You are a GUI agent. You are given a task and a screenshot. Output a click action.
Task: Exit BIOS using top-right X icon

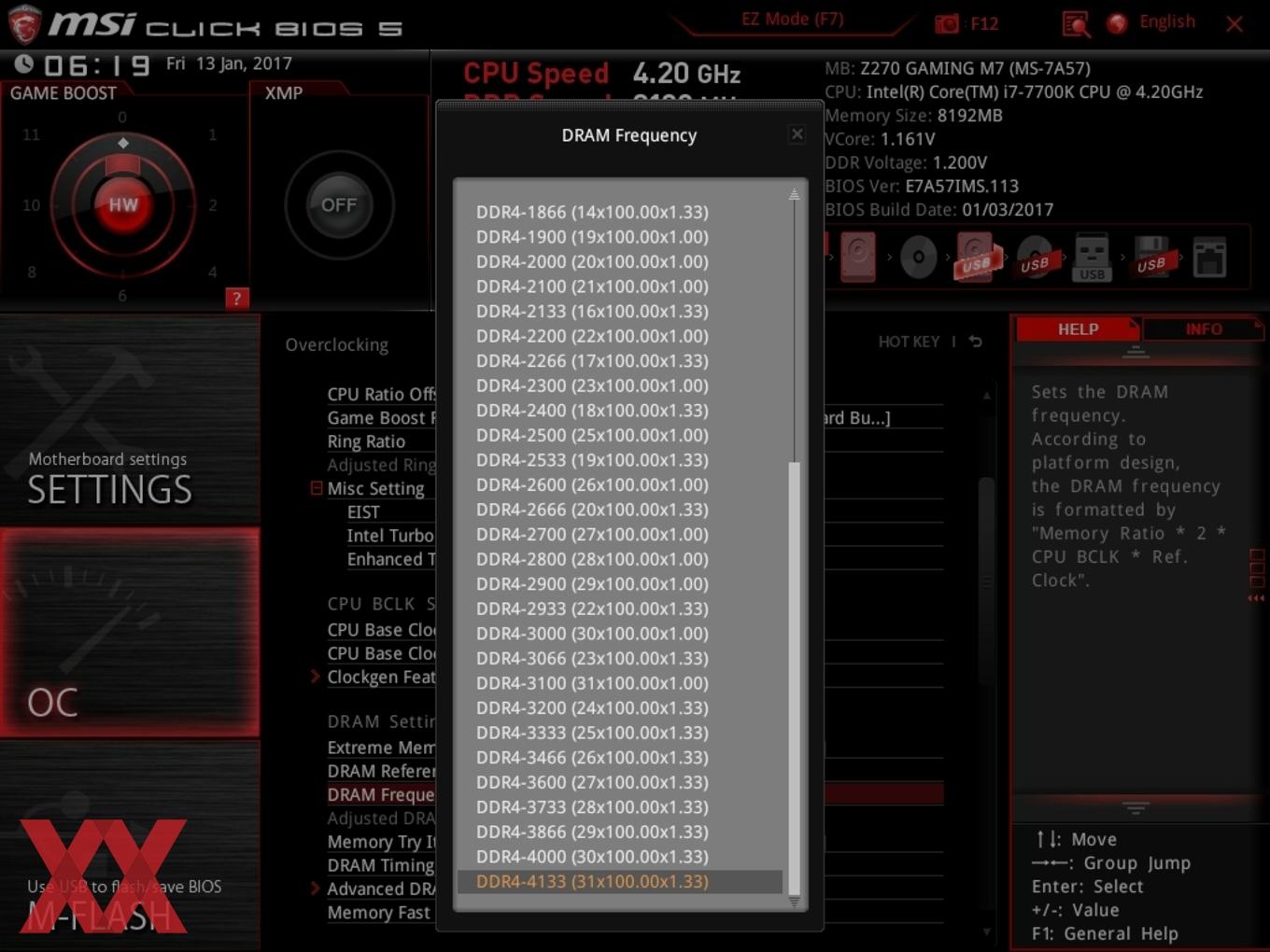tap(1235, 24)
